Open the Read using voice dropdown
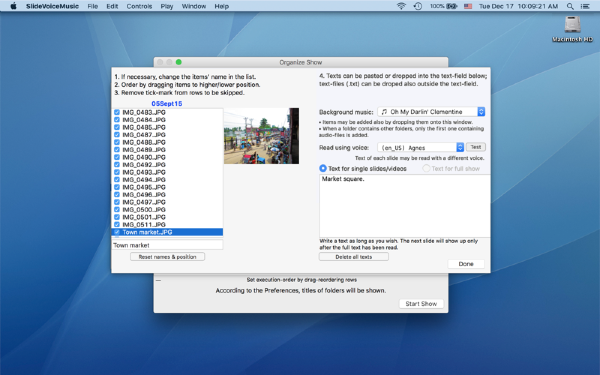This screenshot has height=375, width=600. click(x=421, y=147)
